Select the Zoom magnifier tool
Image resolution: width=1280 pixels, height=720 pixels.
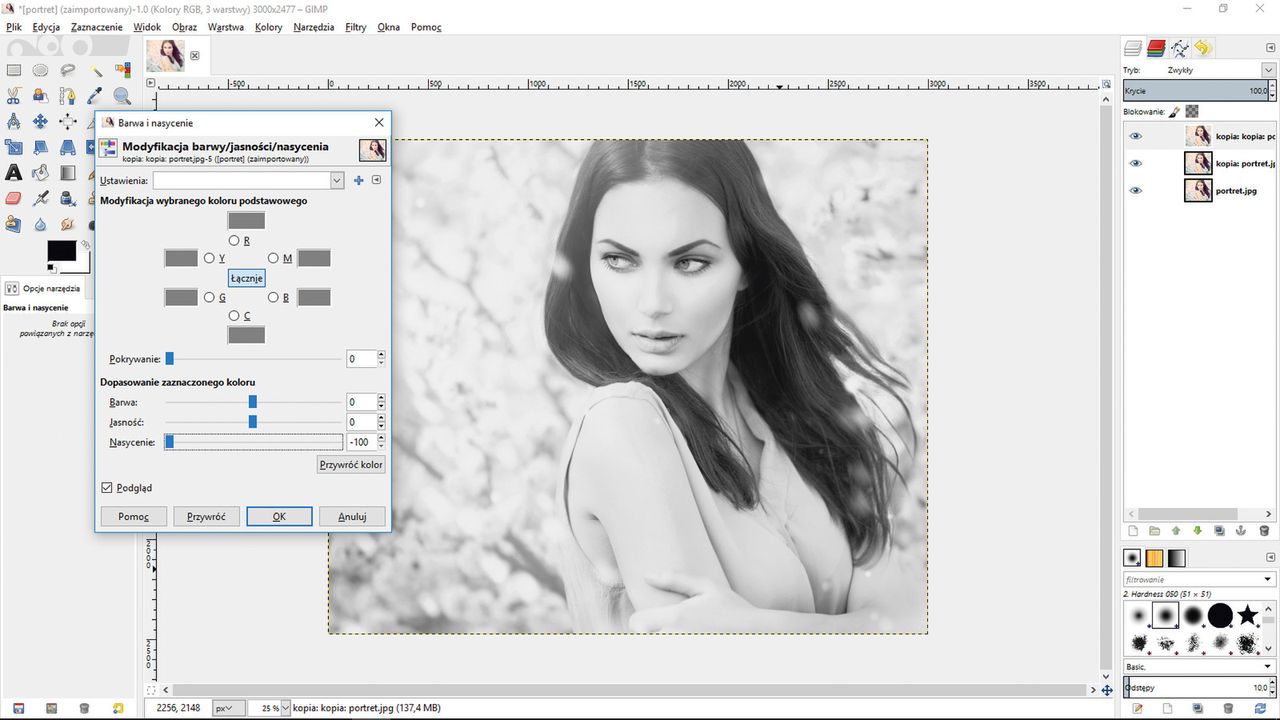tap(122, 95)
